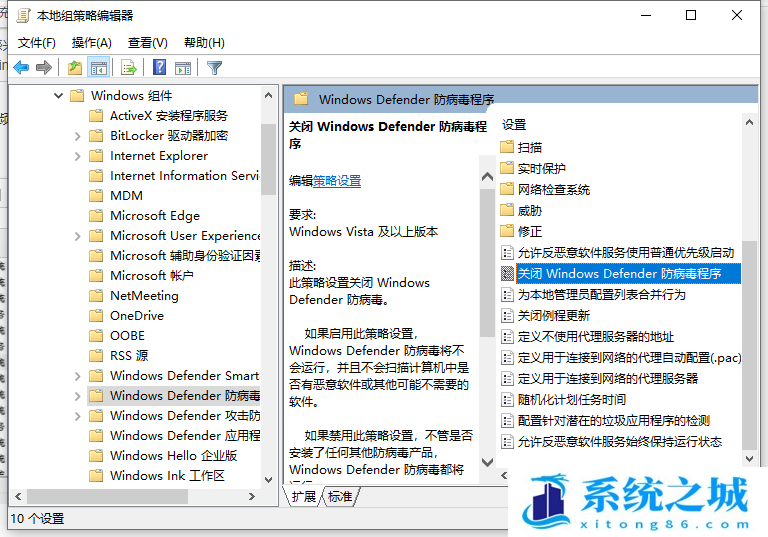Click the 修正 folder icon
Viewport: 768px width, 537px height.
click(x=507, y=230)
